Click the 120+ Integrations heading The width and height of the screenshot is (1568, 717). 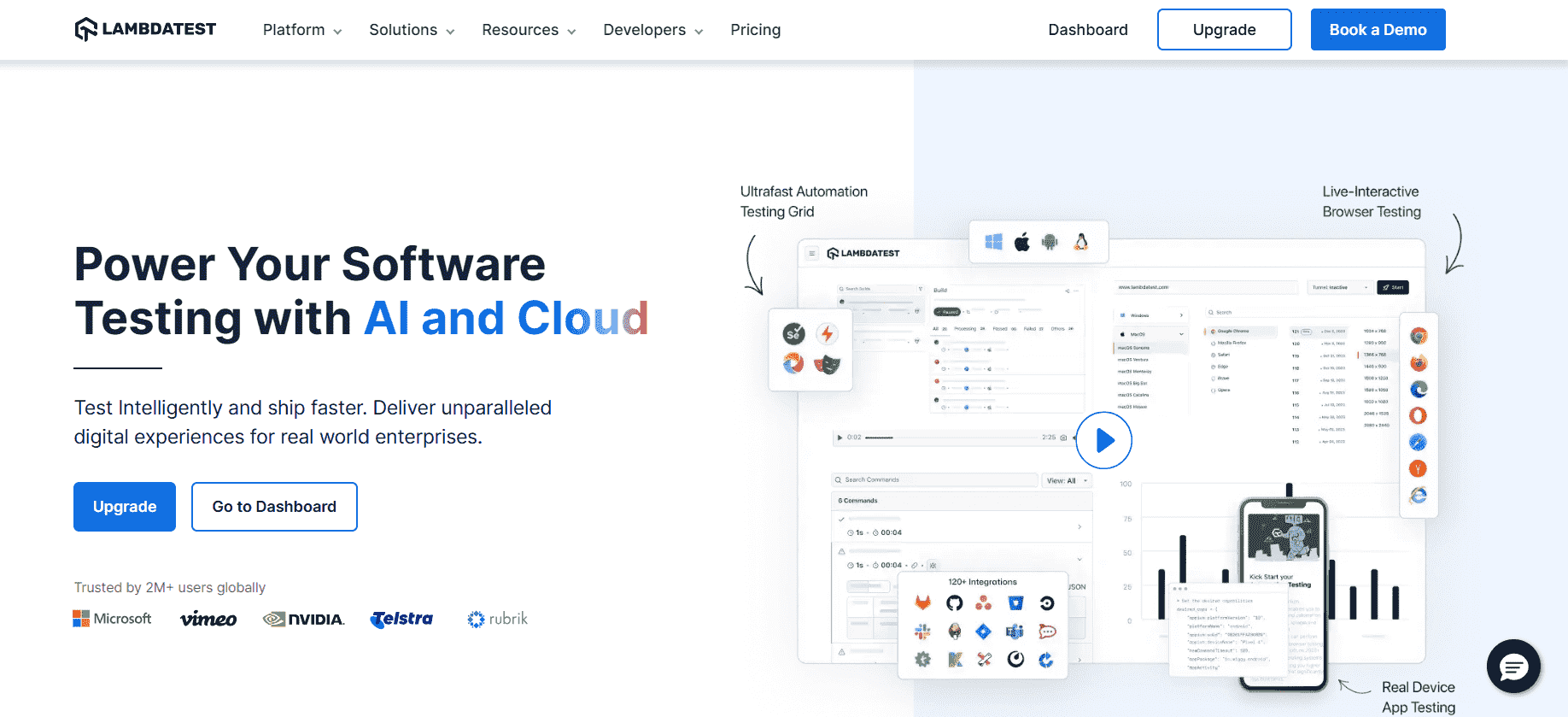coord(983,582)
